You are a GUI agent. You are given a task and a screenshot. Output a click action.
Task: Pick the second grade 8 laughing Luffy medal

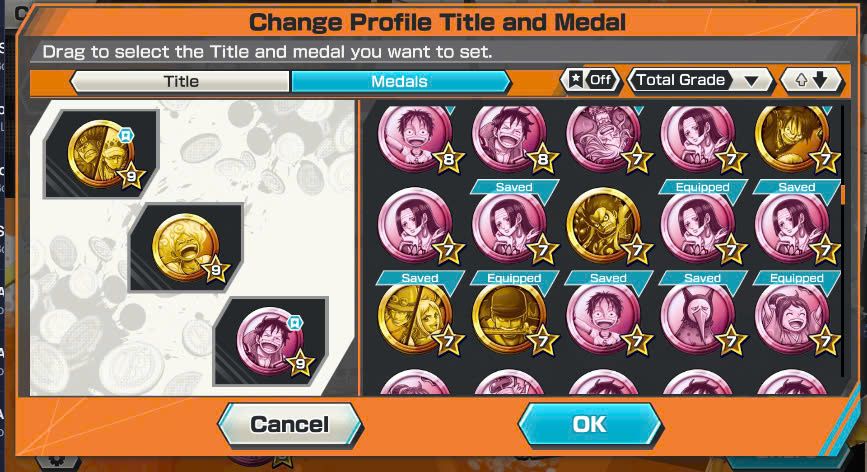[510, 138]
